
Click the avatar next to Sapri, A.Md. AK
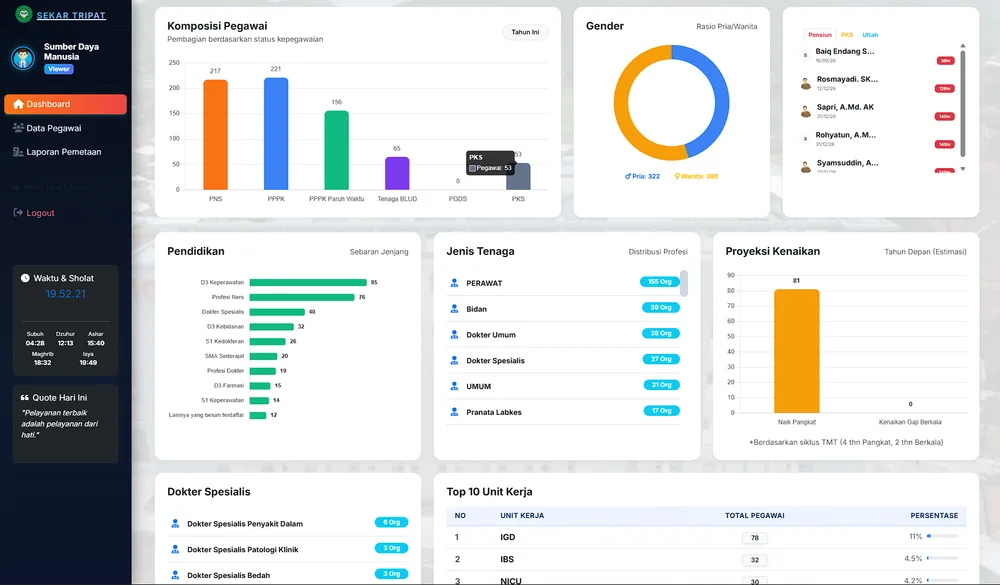point(805,111)
